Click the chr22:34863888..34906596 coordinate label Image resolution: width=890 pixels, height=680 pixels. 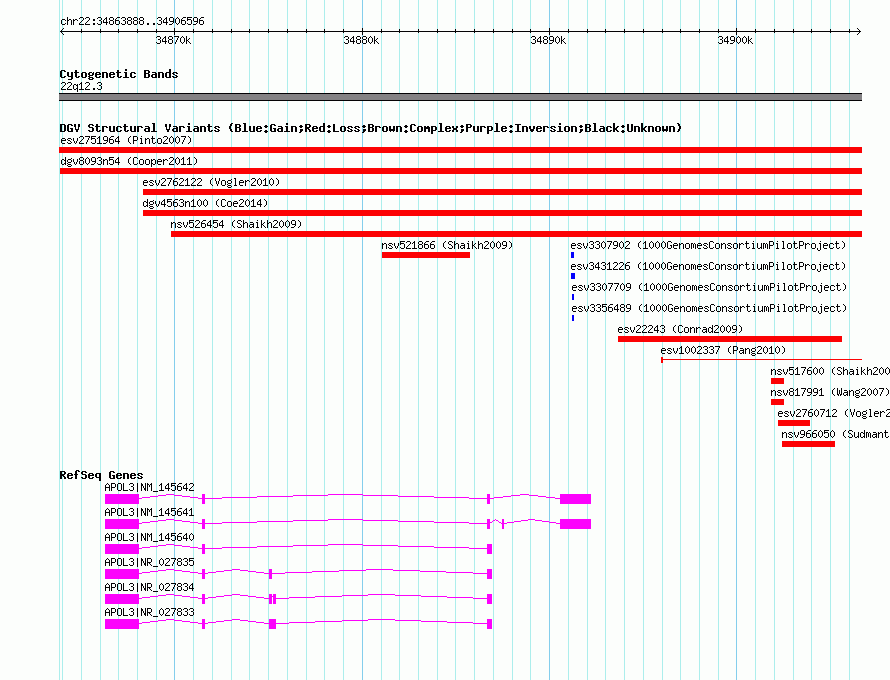tap(132, 21)
